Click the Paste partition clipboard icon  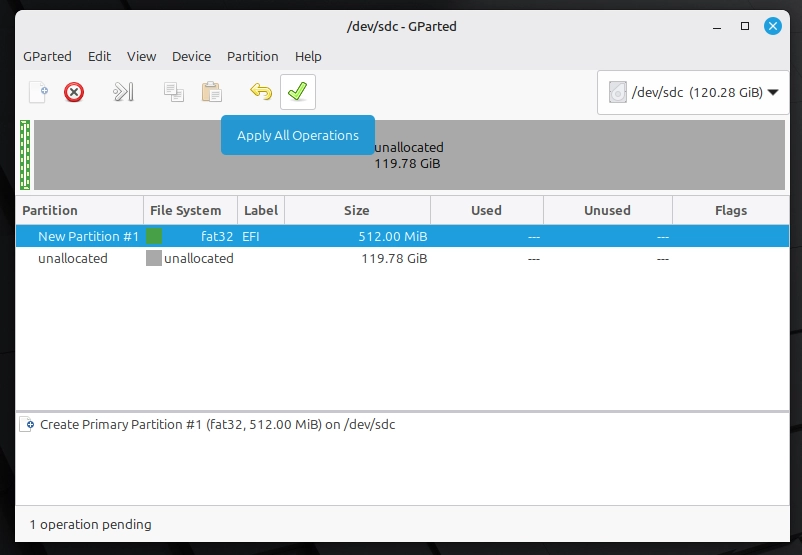(212, 92)
